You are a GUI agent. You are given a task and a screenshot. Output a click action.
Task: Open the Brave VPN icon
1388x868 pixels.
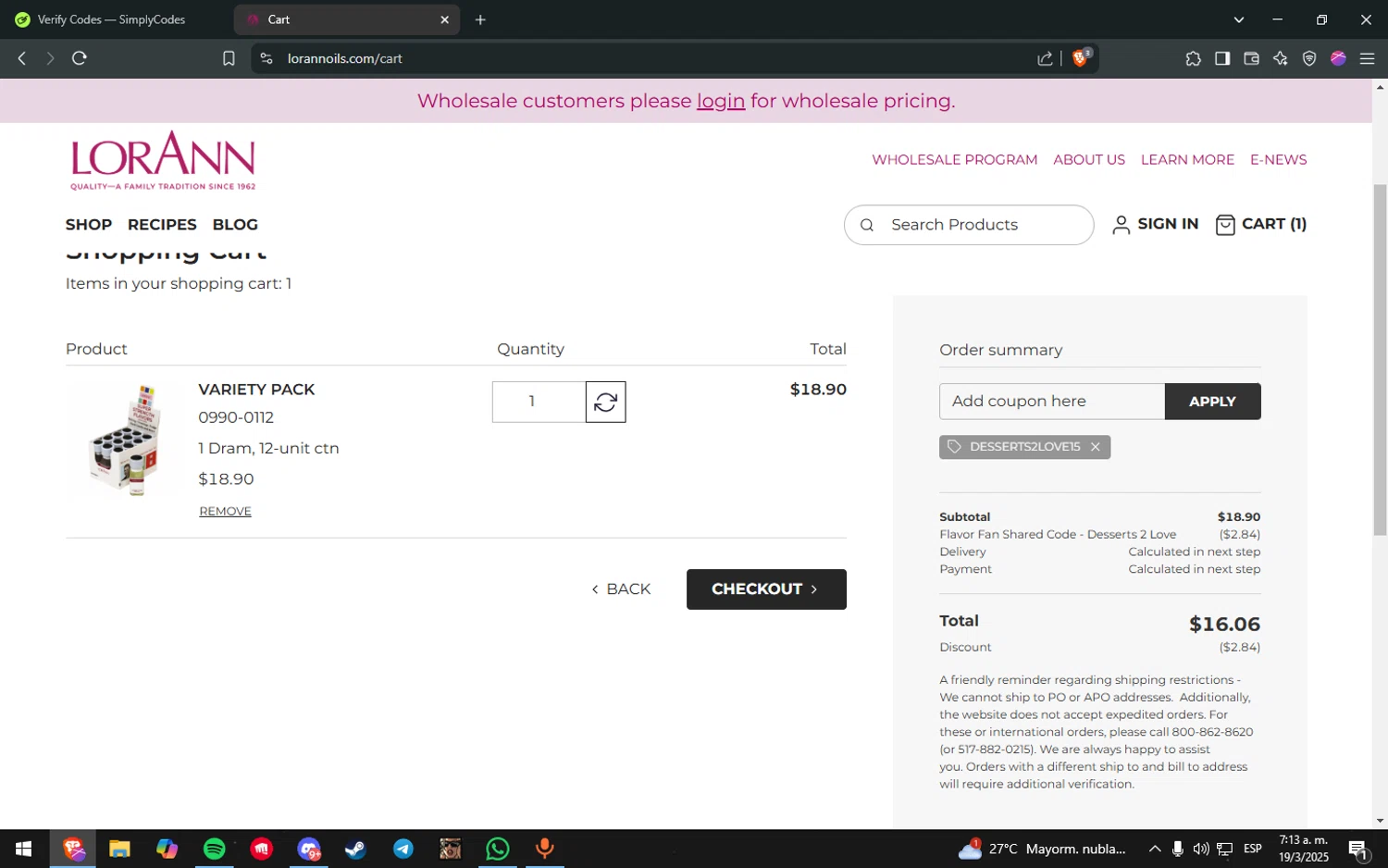(x=1309, y=58)
